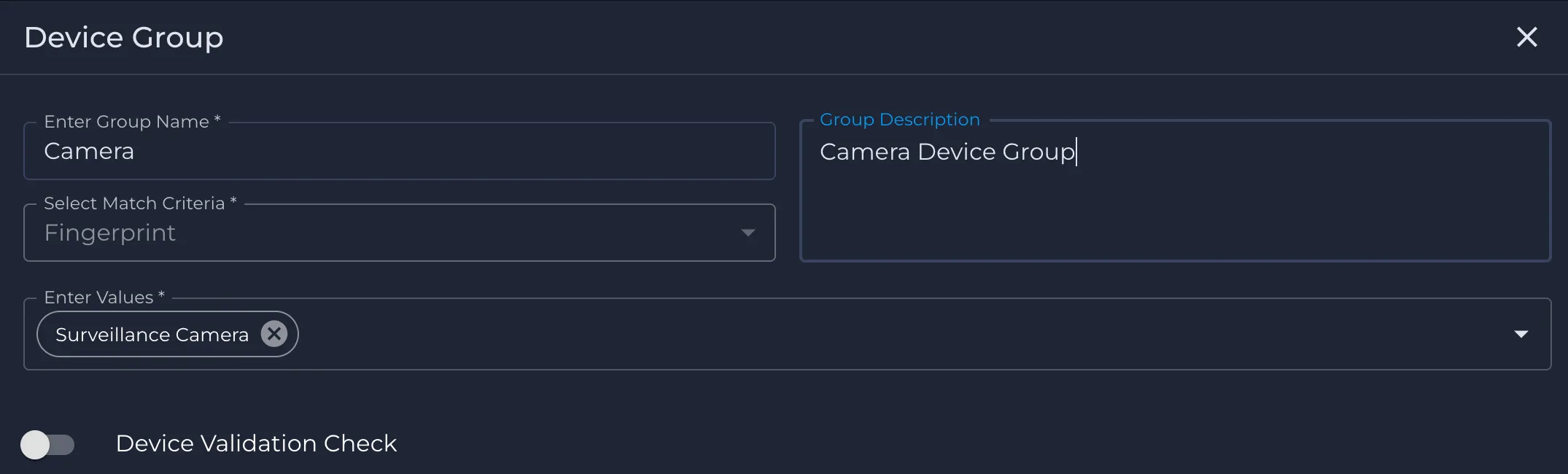Click blank lower area of the description box
The image size is (1568, 474).
[1176, 219]
